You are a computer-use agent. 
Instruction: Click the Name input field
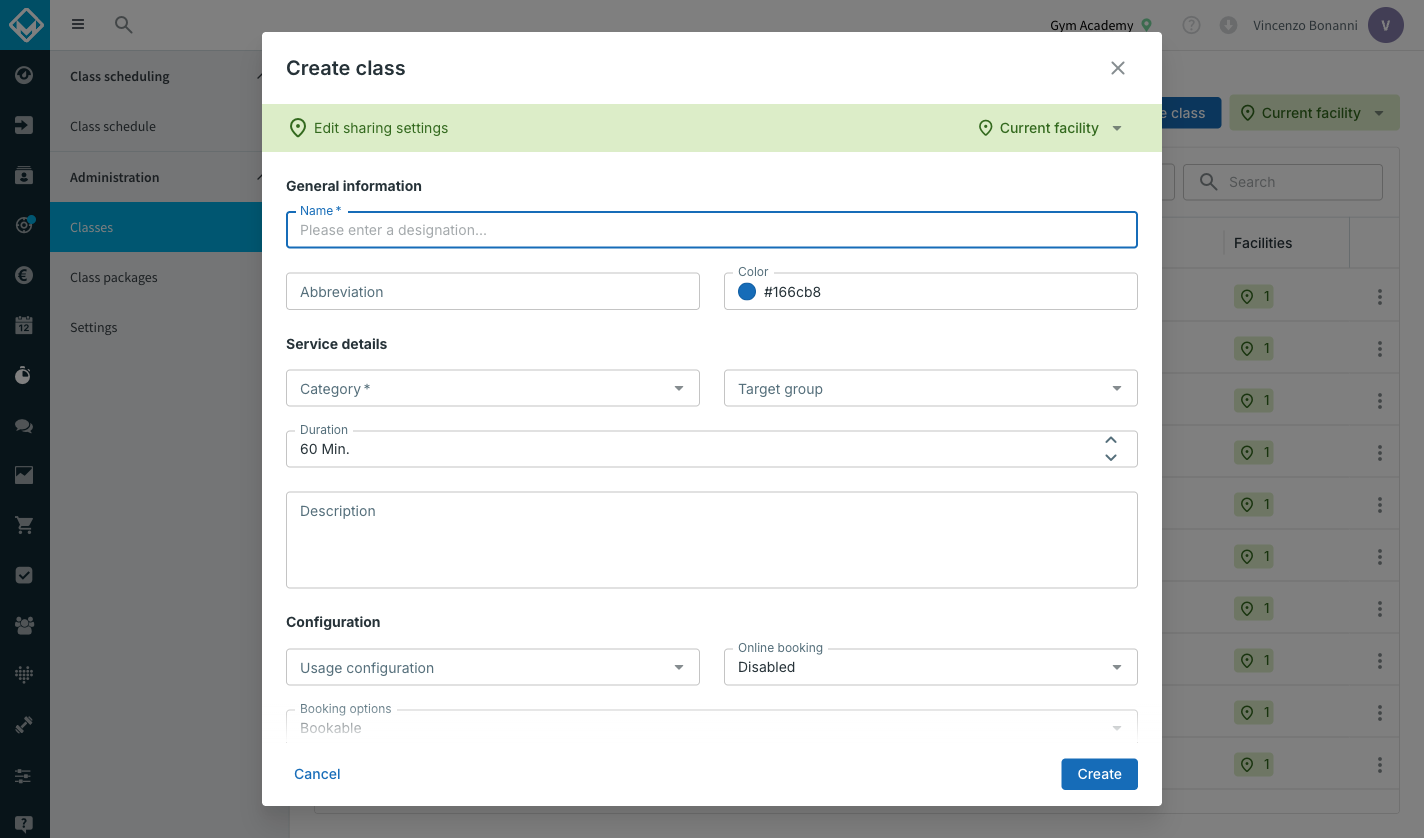[712, 230]
